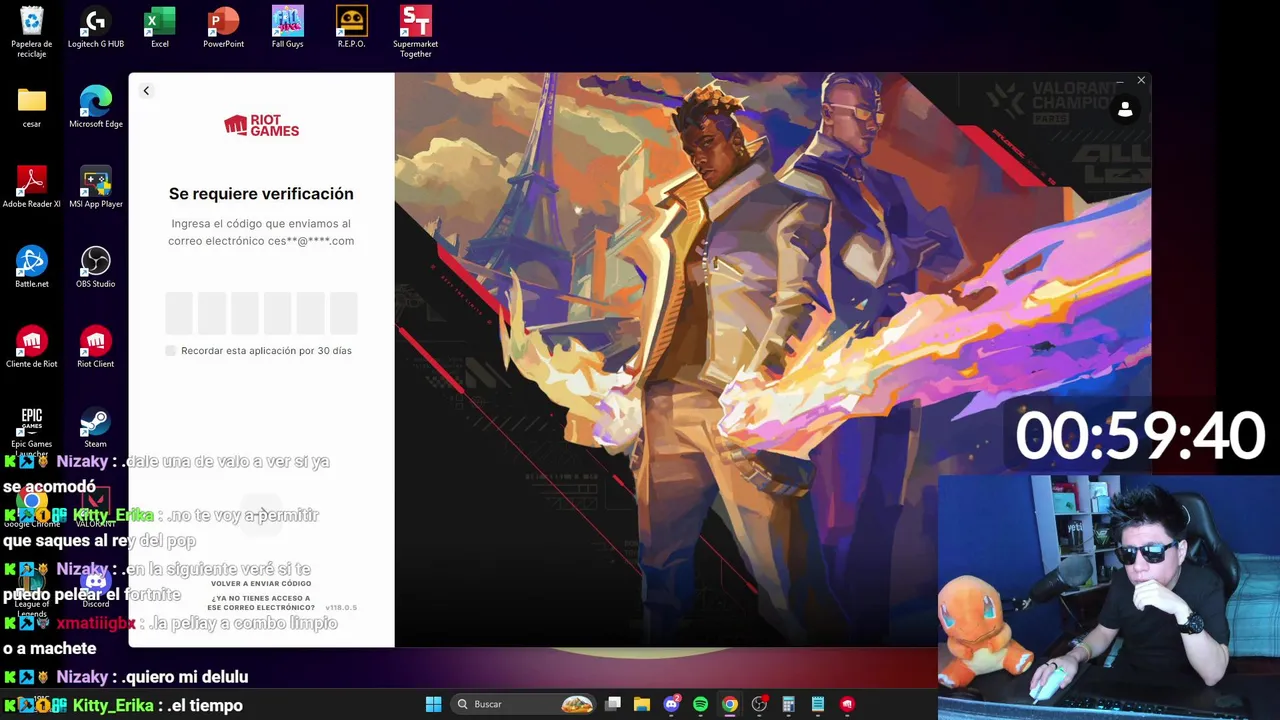This screenshot has height=720, width=1280.
Task: Click the submit arrow button below code
Action: 261,514
